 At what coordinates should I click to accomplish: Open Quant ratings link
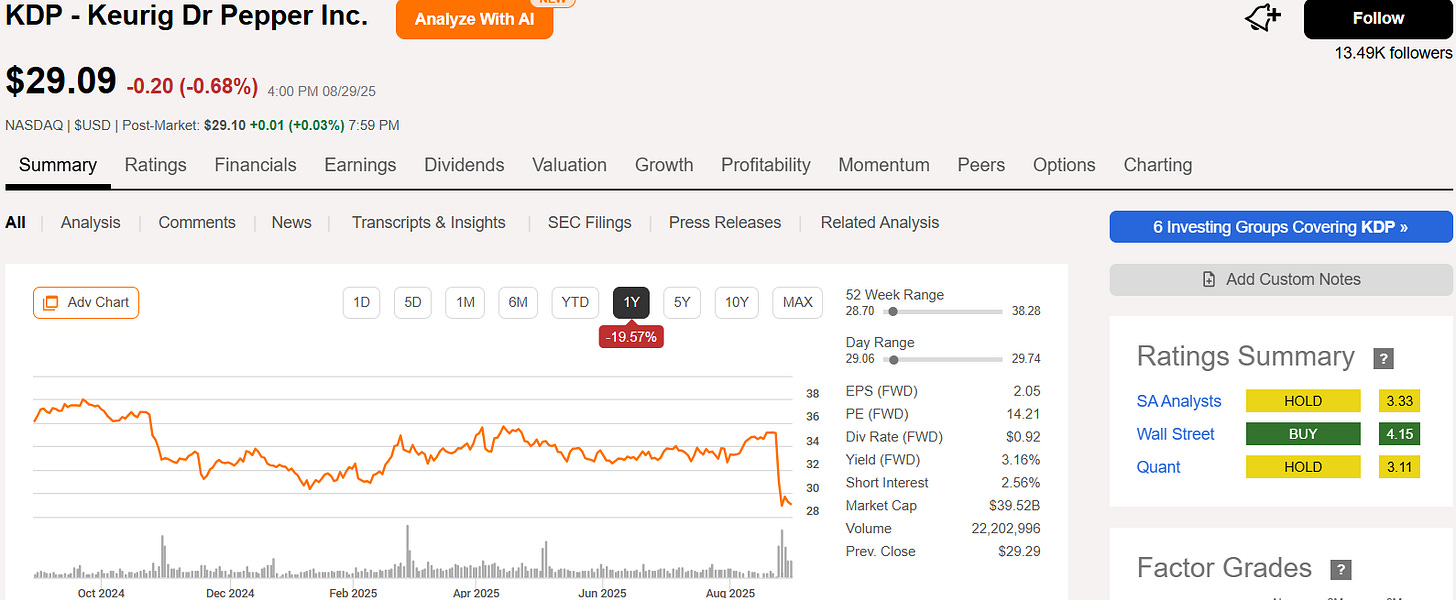coord(1158,467)
